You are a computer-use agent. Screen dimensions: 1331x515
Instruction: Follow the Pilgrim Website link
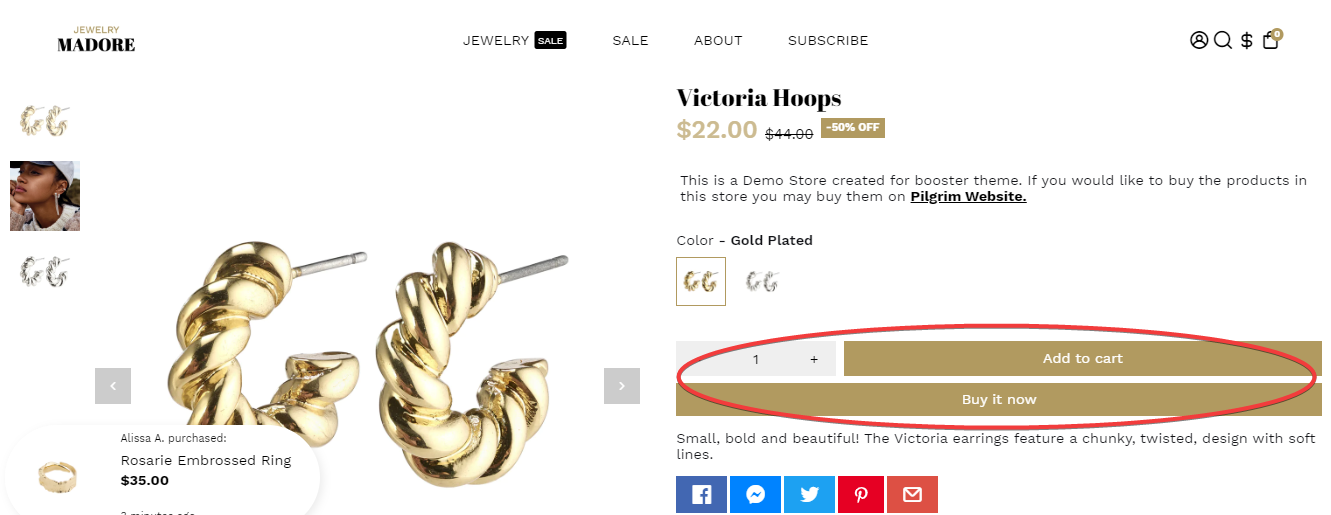tap(968, 197)
